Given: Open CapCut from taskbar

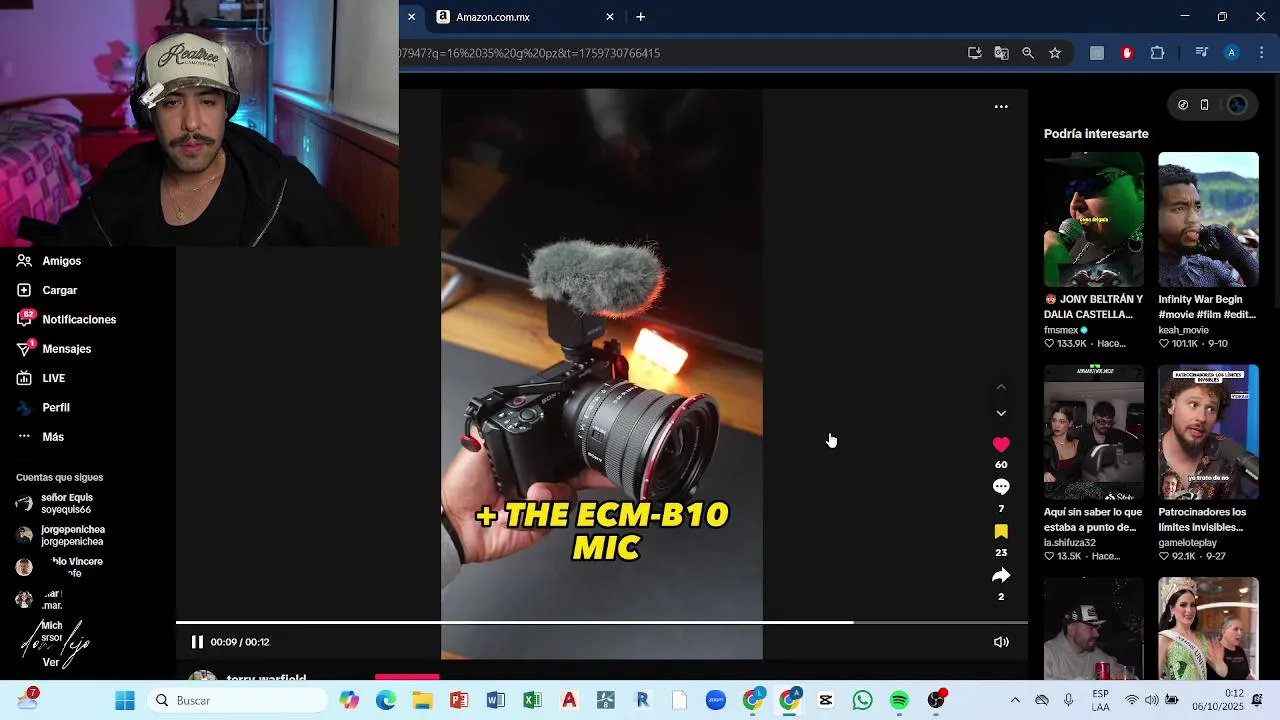Looking at the screenshot, I should point(826,701).
